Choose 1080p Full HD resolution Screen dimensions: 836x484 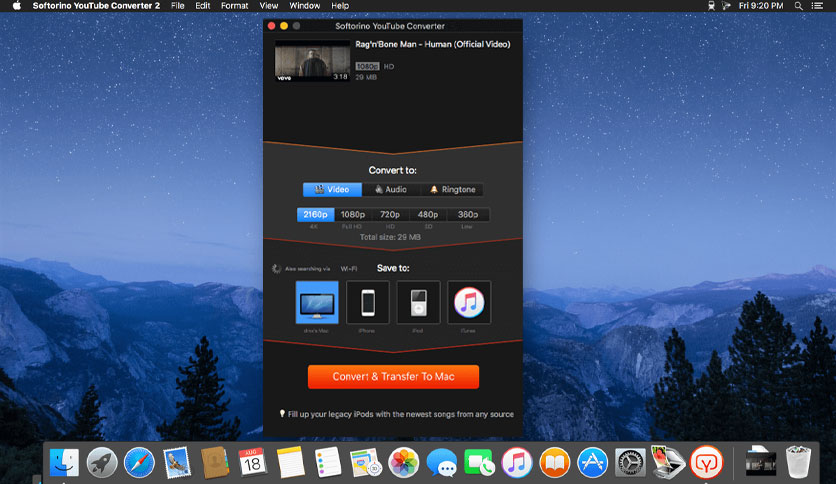pos(352,214)
